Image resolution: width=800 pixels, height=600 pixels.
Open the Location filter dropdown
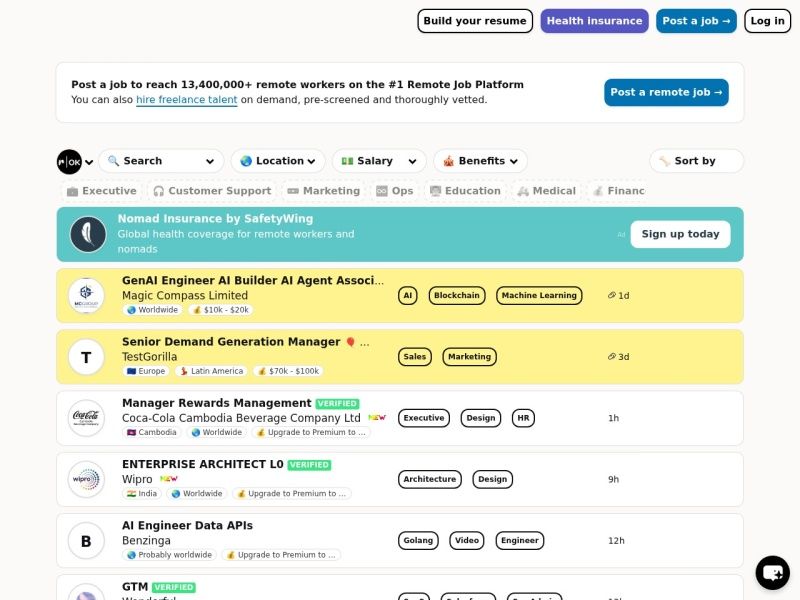coord(278,161)
